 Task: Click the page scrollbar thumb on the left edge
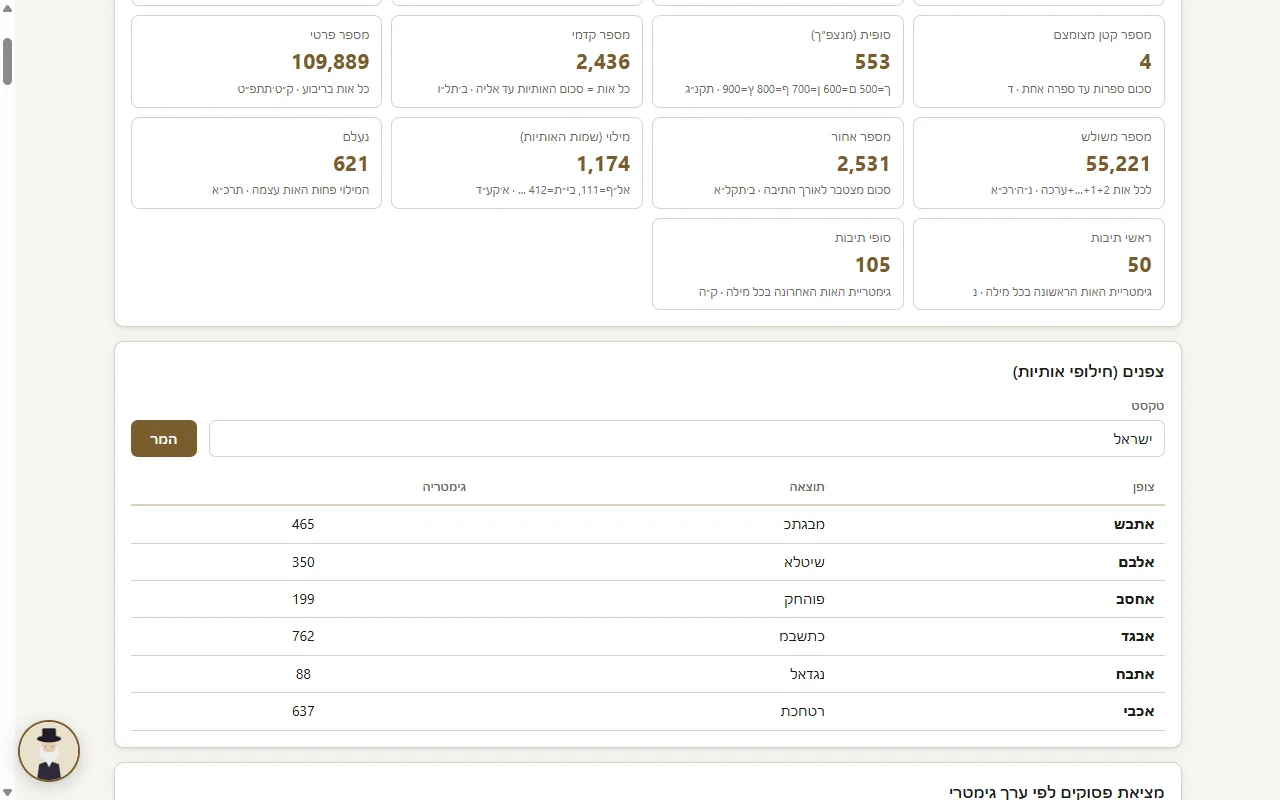(x=7, y=62)
